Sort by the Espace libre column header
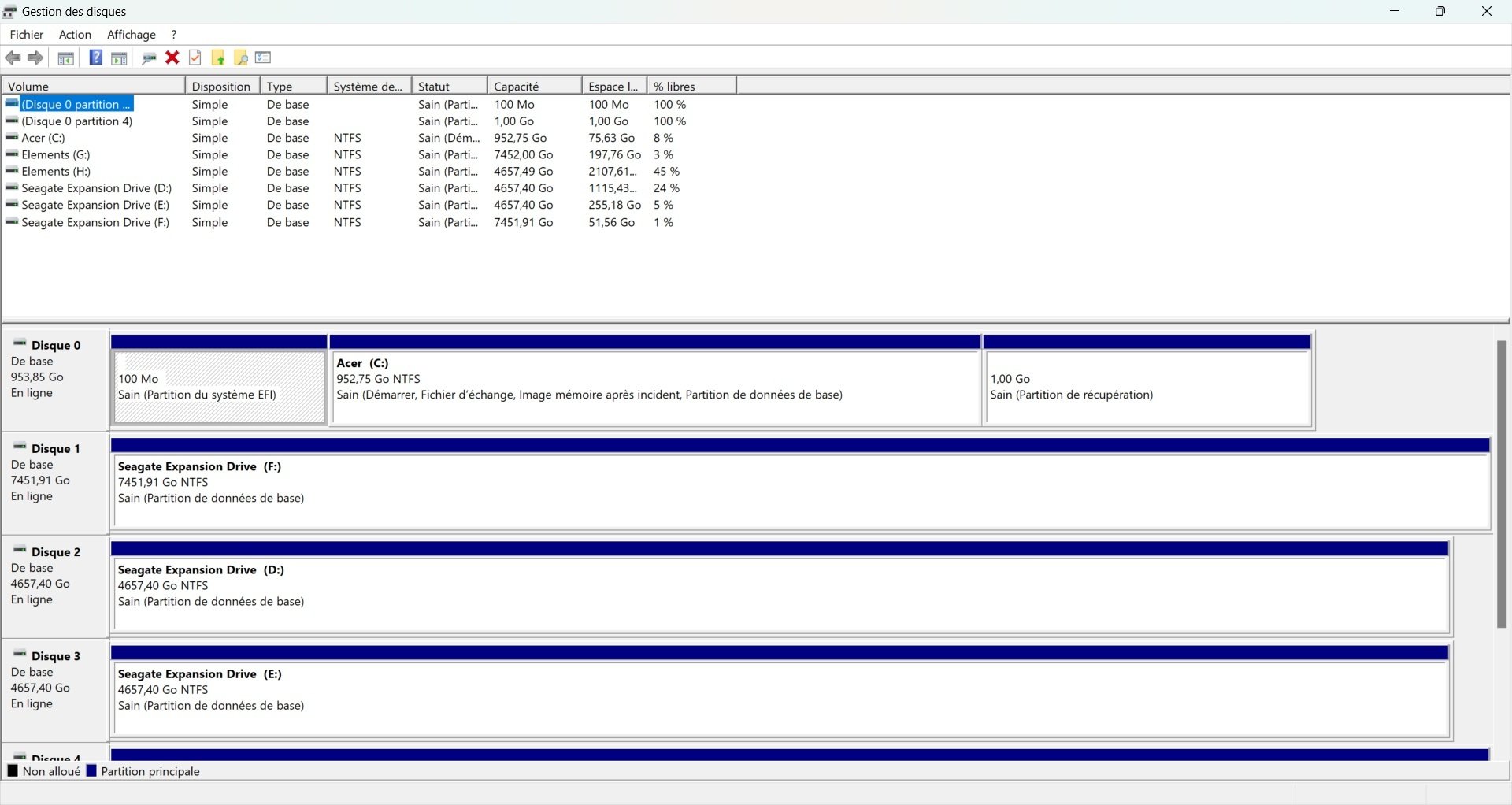The image size is (1512, 805). click(615, 86)
